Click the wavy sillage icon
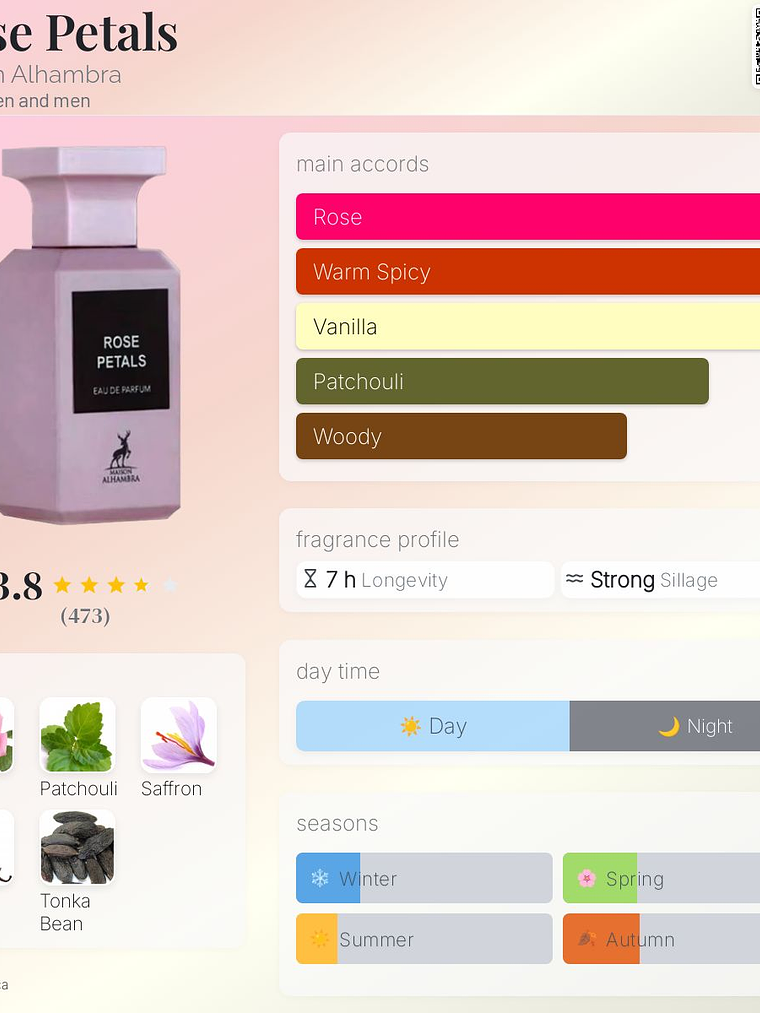 [575, 579]
